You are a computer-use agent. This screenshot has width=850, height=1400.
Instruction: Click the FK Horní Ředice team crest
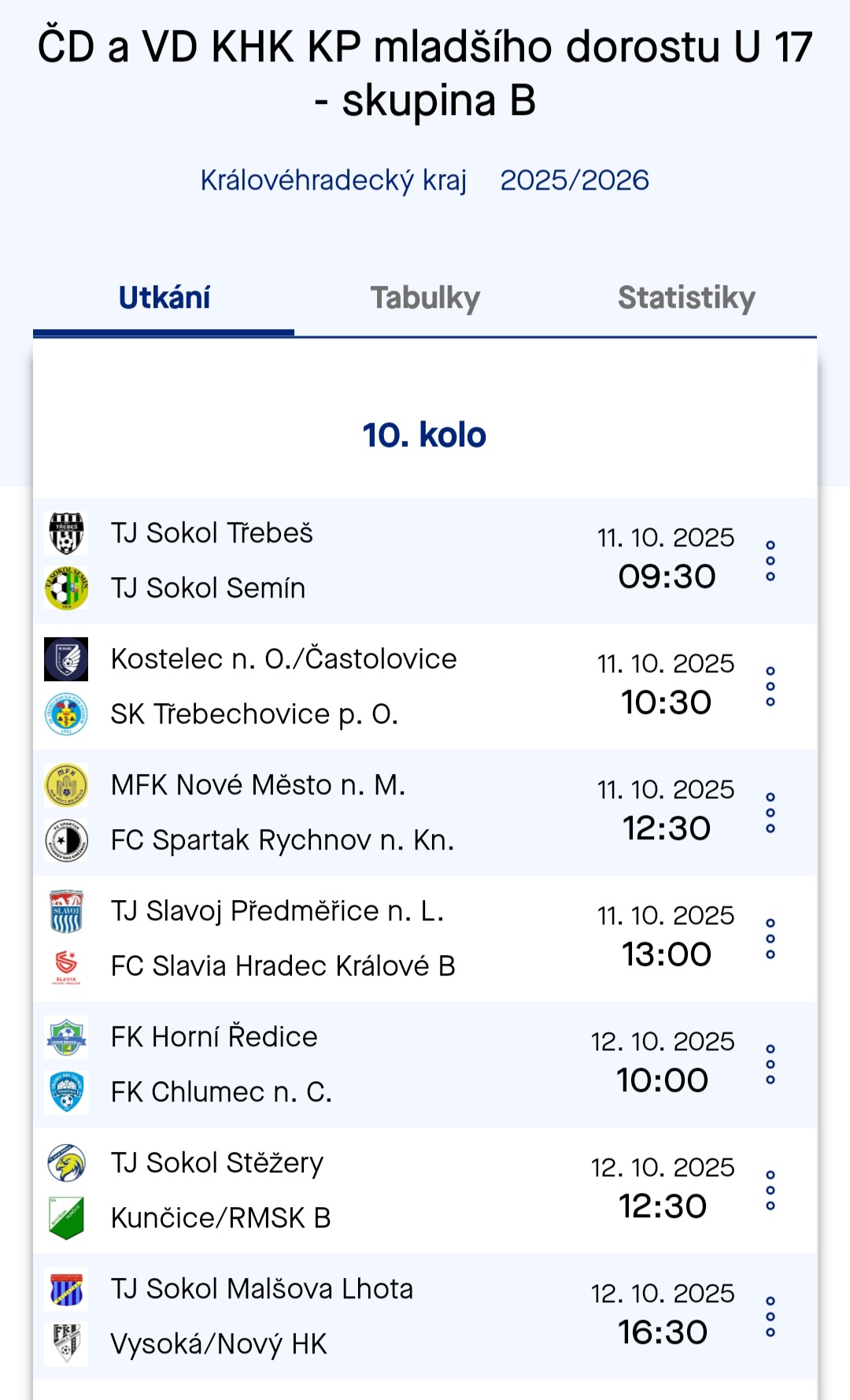click(66, 1037)
